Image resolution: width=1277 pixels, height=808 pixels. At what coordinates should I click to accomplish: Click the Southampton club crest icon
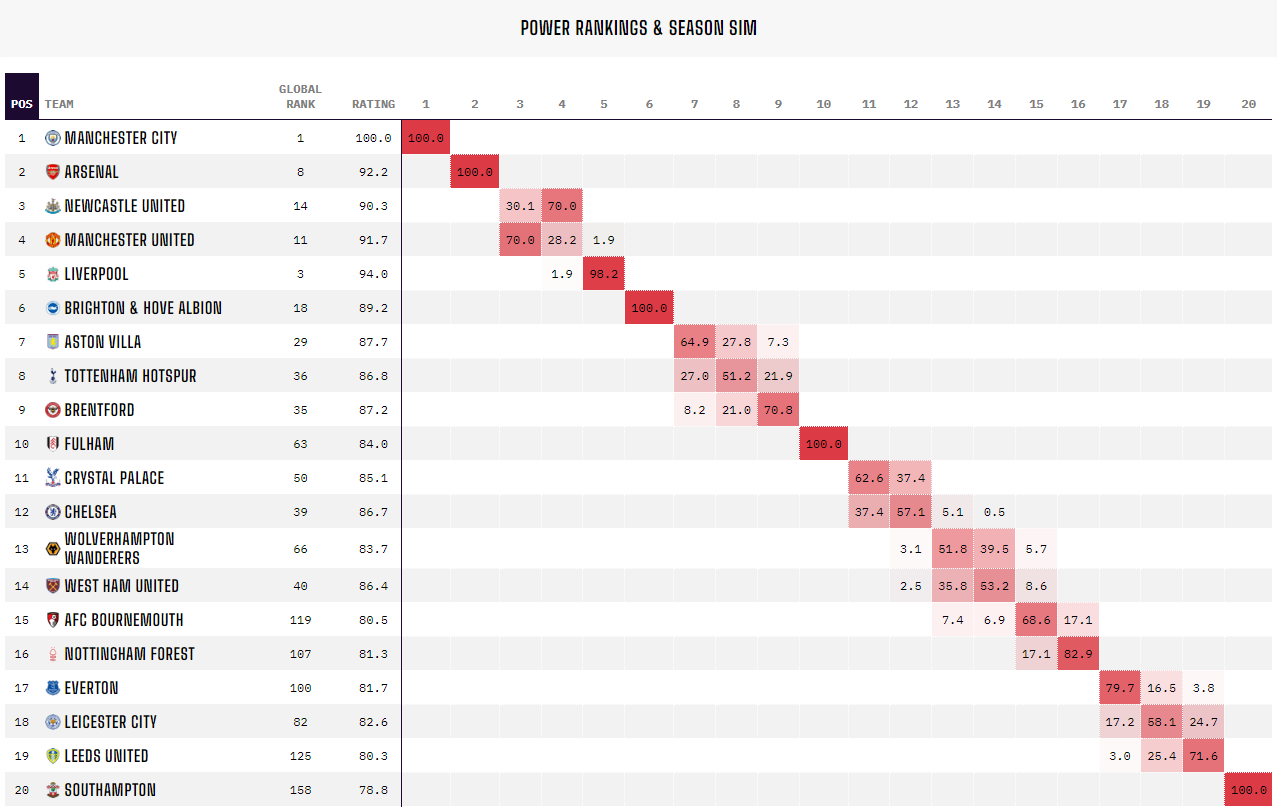click(53, 790)
